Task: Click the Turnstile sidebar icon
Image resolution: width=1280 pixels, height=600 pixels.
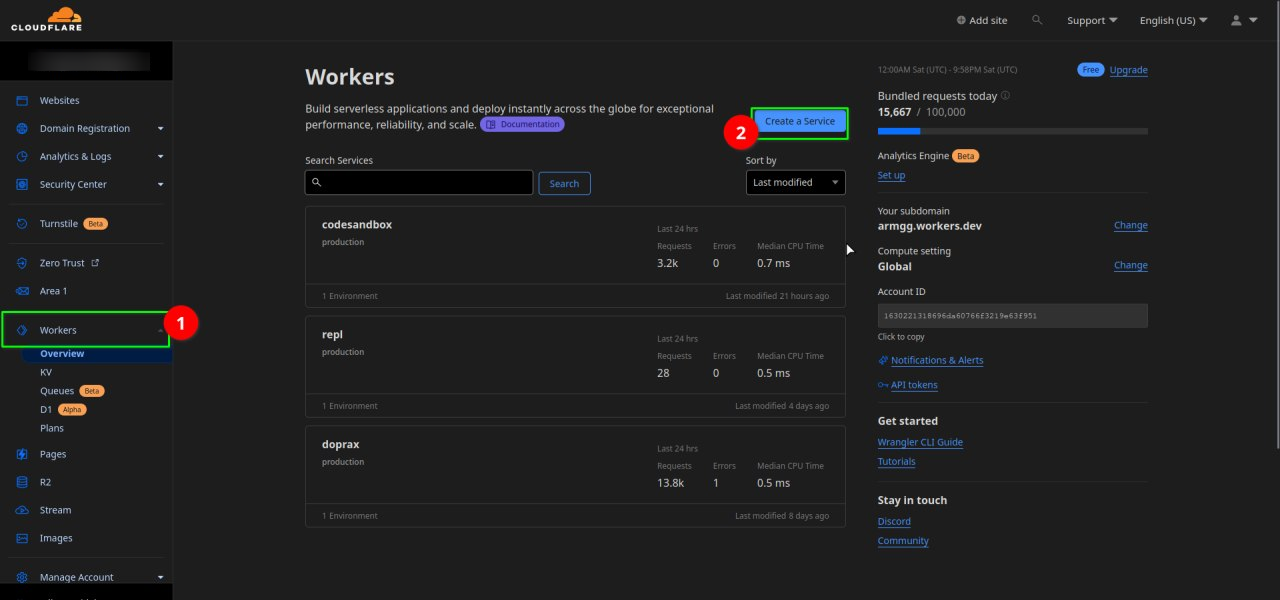Action: (x=22, y=224)
